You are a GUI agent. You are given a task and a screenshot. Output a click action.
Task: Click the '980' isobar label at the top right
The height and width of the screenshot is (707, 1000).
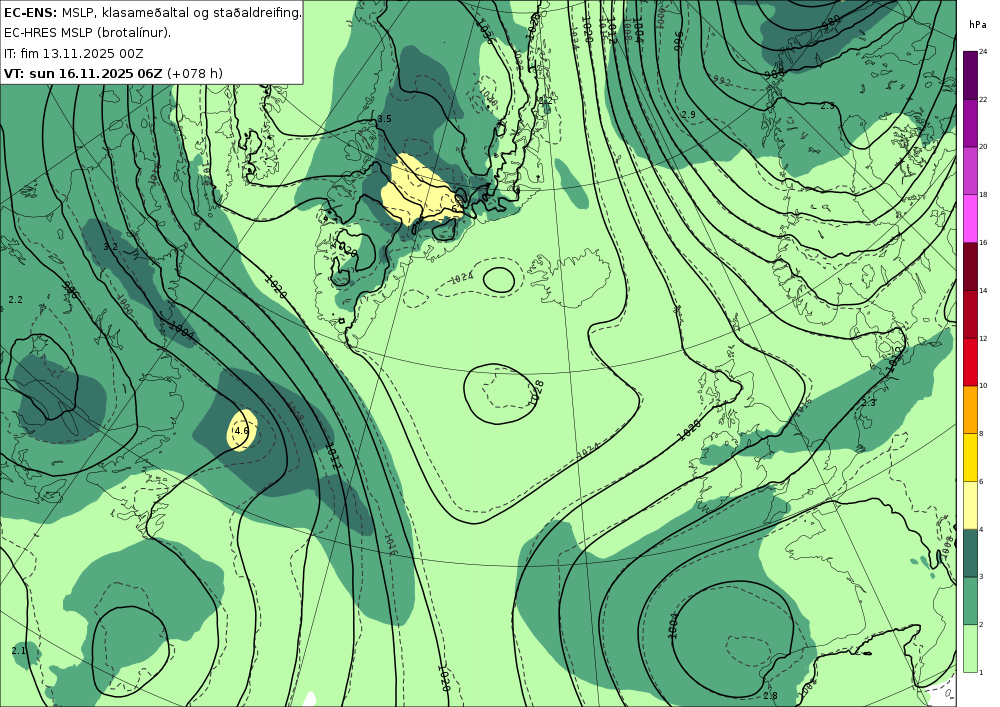(830, 25)
